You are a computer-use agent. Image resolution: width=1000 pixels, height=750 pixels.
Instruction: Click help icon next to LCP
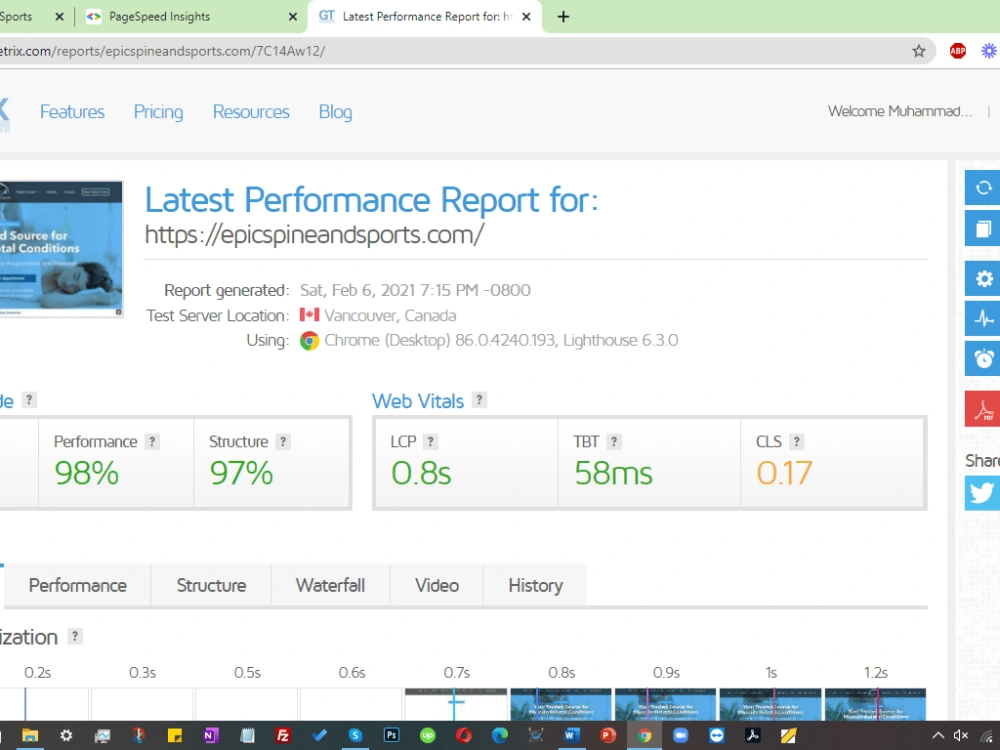click(x=430, y=441)
